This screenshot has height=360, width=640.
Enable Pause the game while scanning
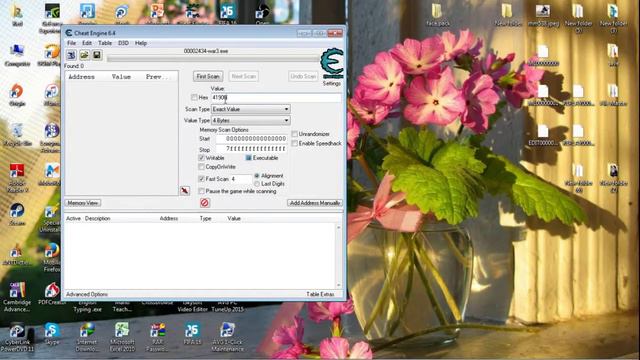click(201, 191)
